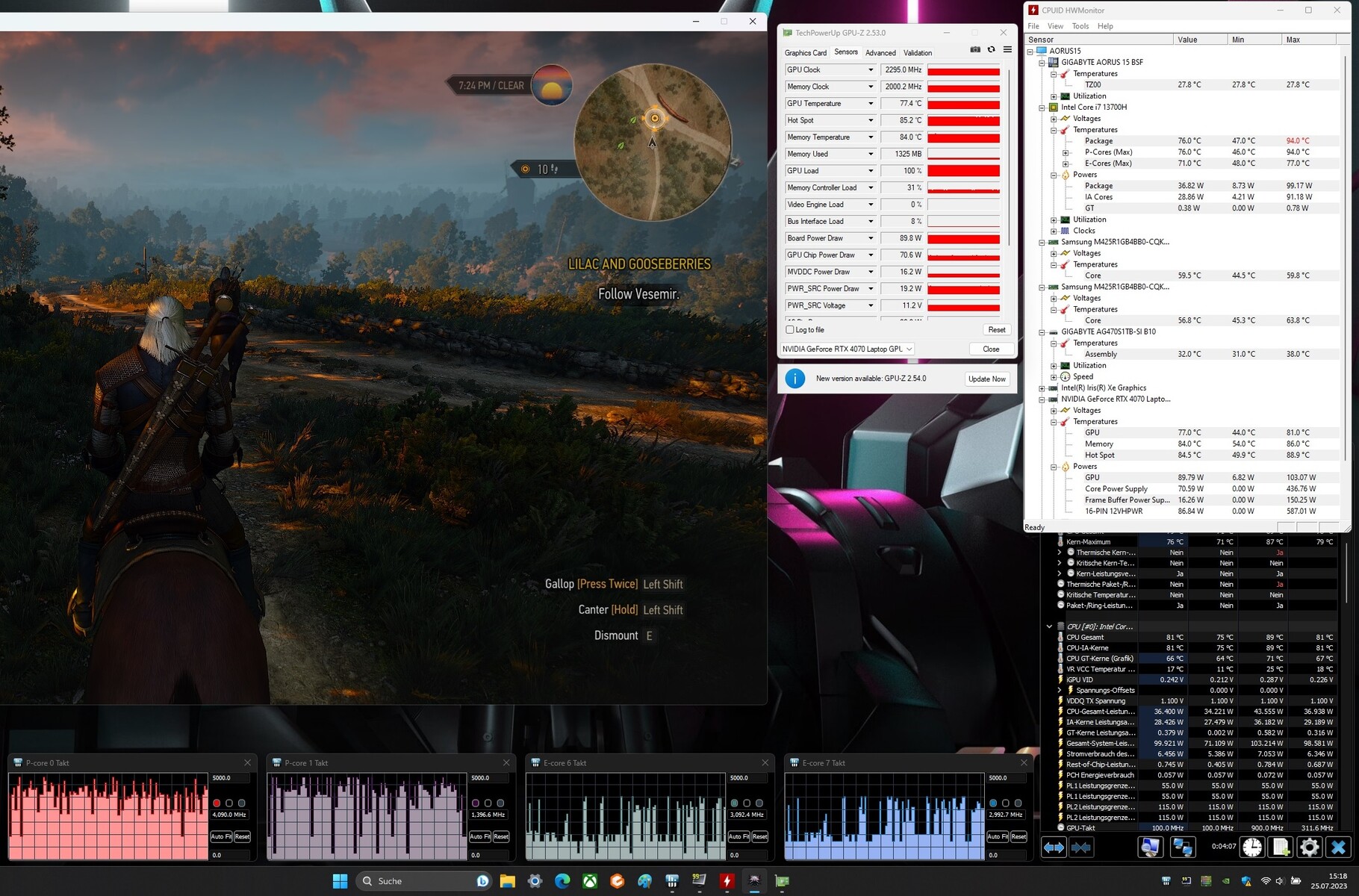Open View menu in HWMonitor
The width and height of the screenshot is (1359, 896).
coord(1055,26)
